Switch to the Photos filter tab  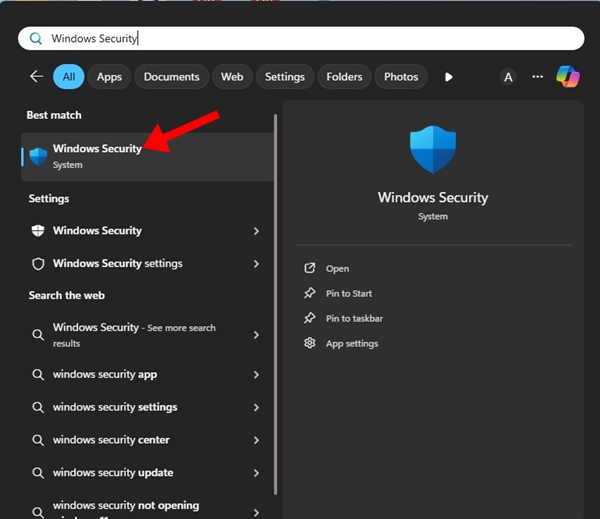[x=401, y=77]
